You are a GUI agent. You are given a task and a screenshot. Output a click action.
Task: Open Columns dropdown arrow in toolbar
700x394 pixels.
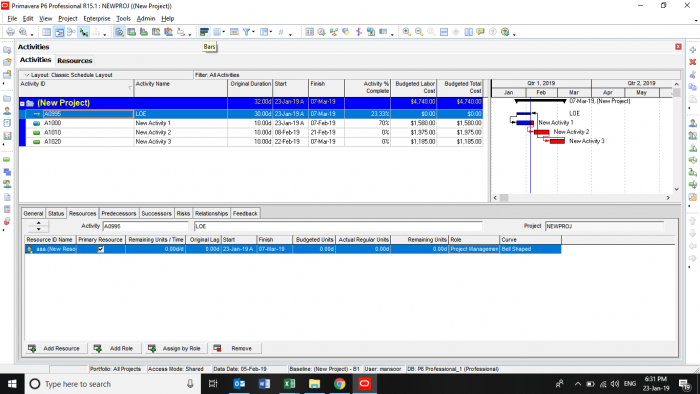click(x=224, y=32)
